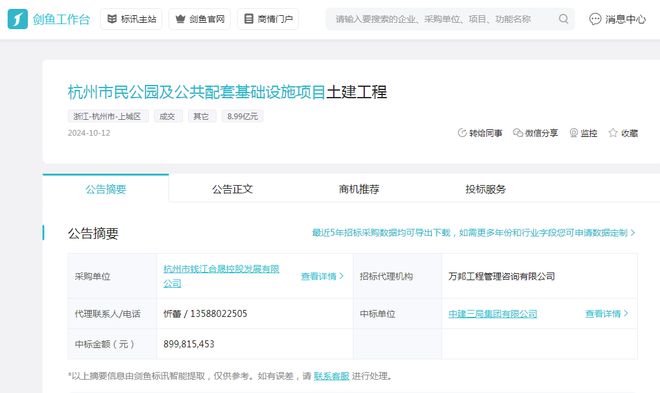Image resolution: width=660 pixels, height=393 pixels.
Task: Click the agency name 万邦工程管理咨询有限公司
Action: tap(501, 276)
